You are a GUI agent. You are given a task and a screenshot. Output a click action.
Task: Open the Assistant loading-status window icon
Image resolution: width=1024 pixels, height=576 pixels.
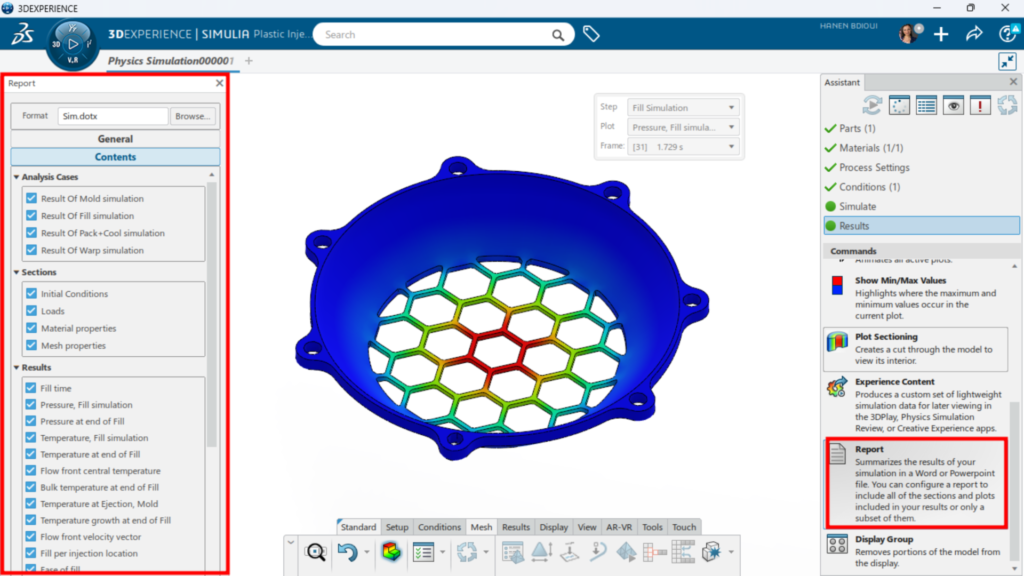899,105
